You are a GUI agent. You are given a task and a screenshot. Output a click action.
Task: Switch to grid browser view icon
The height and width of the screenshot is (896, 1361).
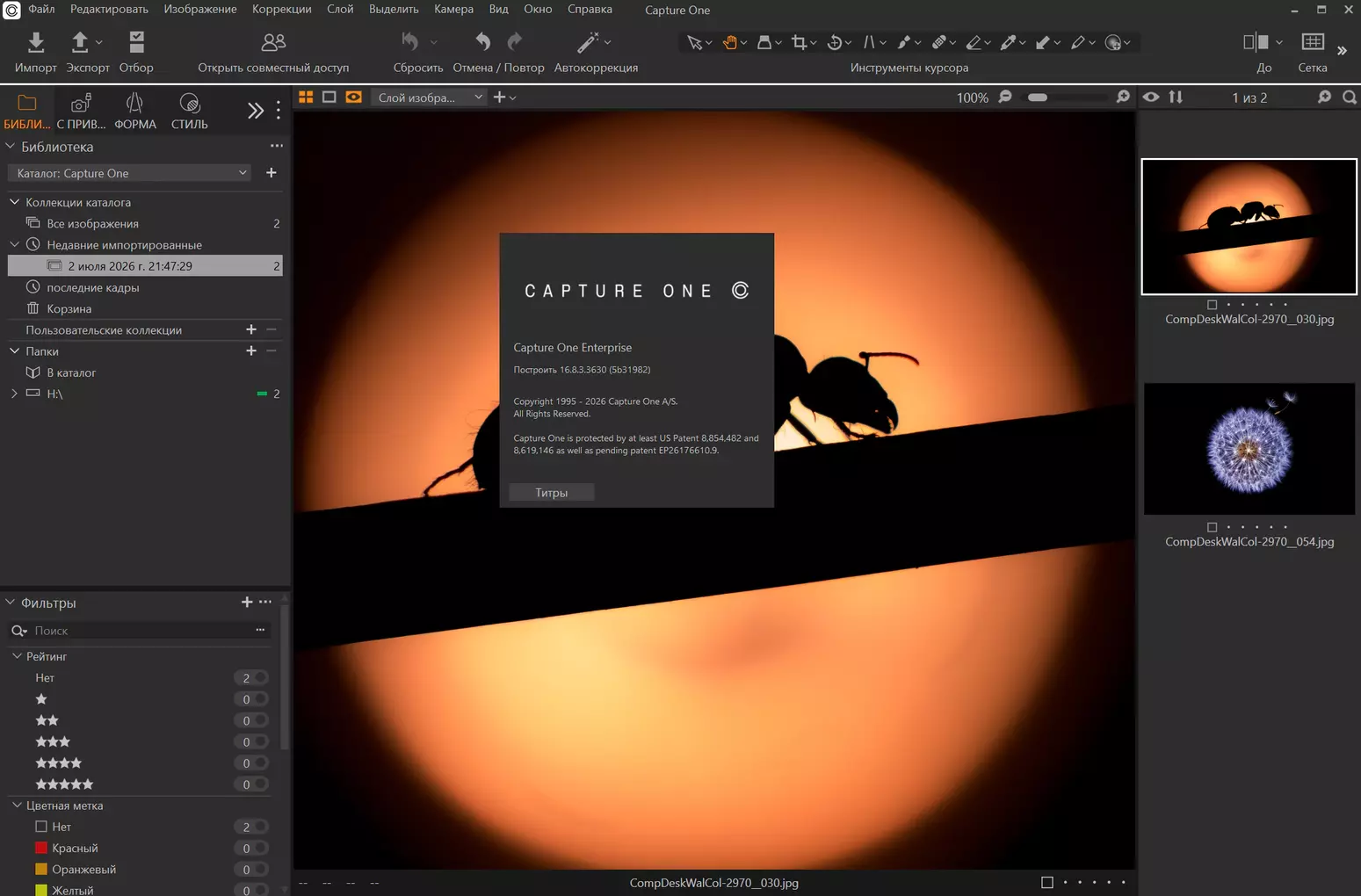tap(306, 98)
